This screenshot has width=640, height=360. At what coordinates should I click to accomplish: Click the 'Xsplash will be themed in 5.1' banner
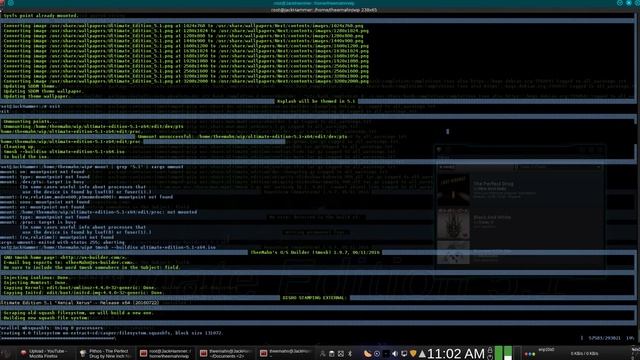pos(316,101)
